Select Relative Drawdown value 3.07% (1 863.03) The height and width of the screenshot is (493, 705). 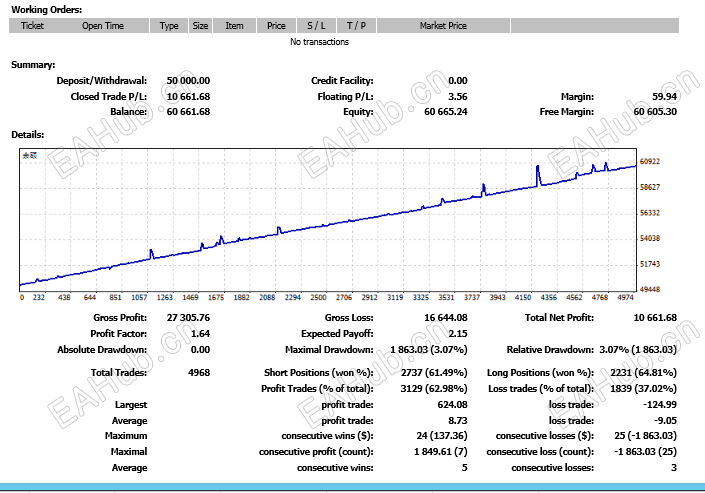pos(638,350)
